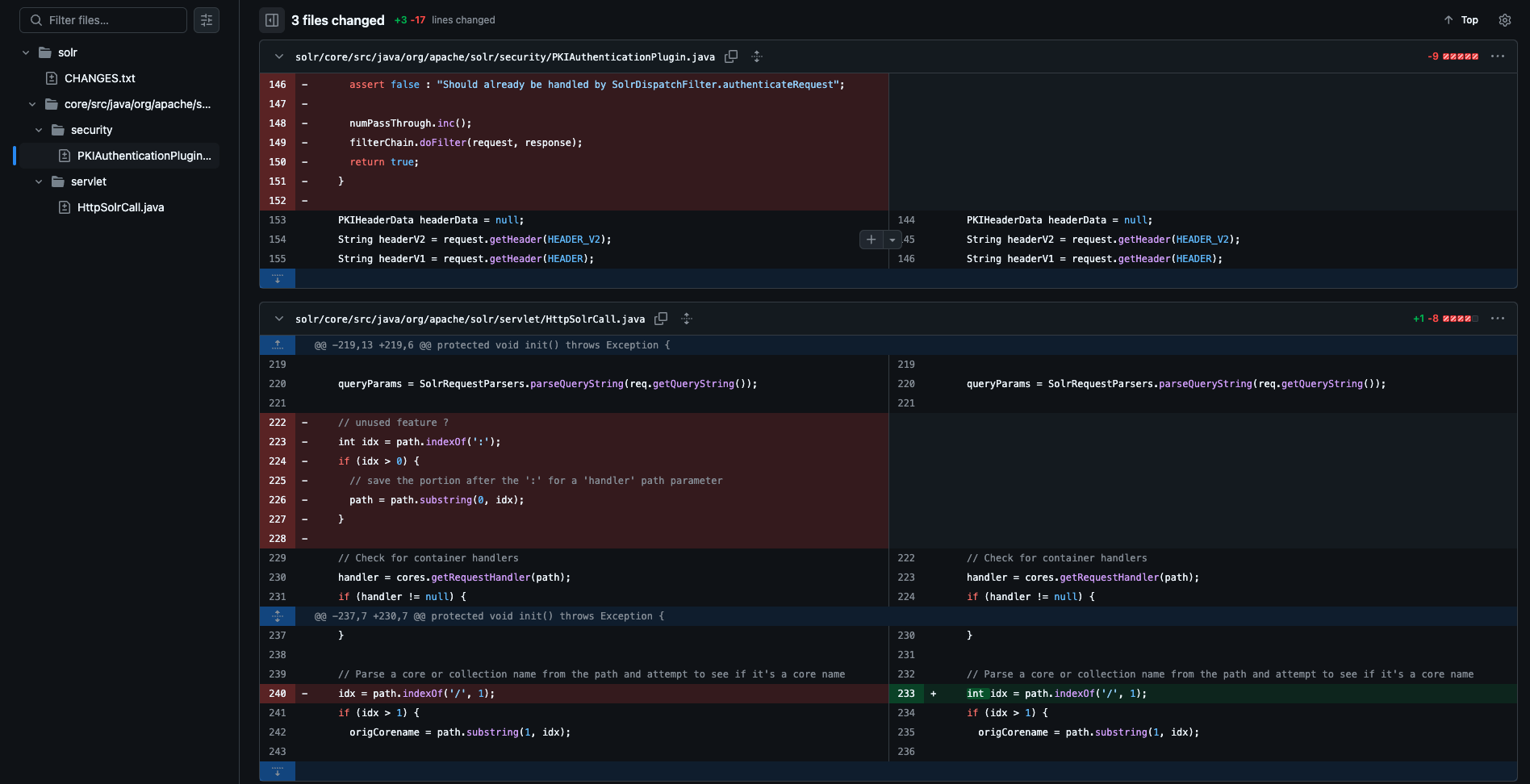Select right line number 222
This screenshot has width=1530, height=784.
pyautogui.click(x=906, y=558)
